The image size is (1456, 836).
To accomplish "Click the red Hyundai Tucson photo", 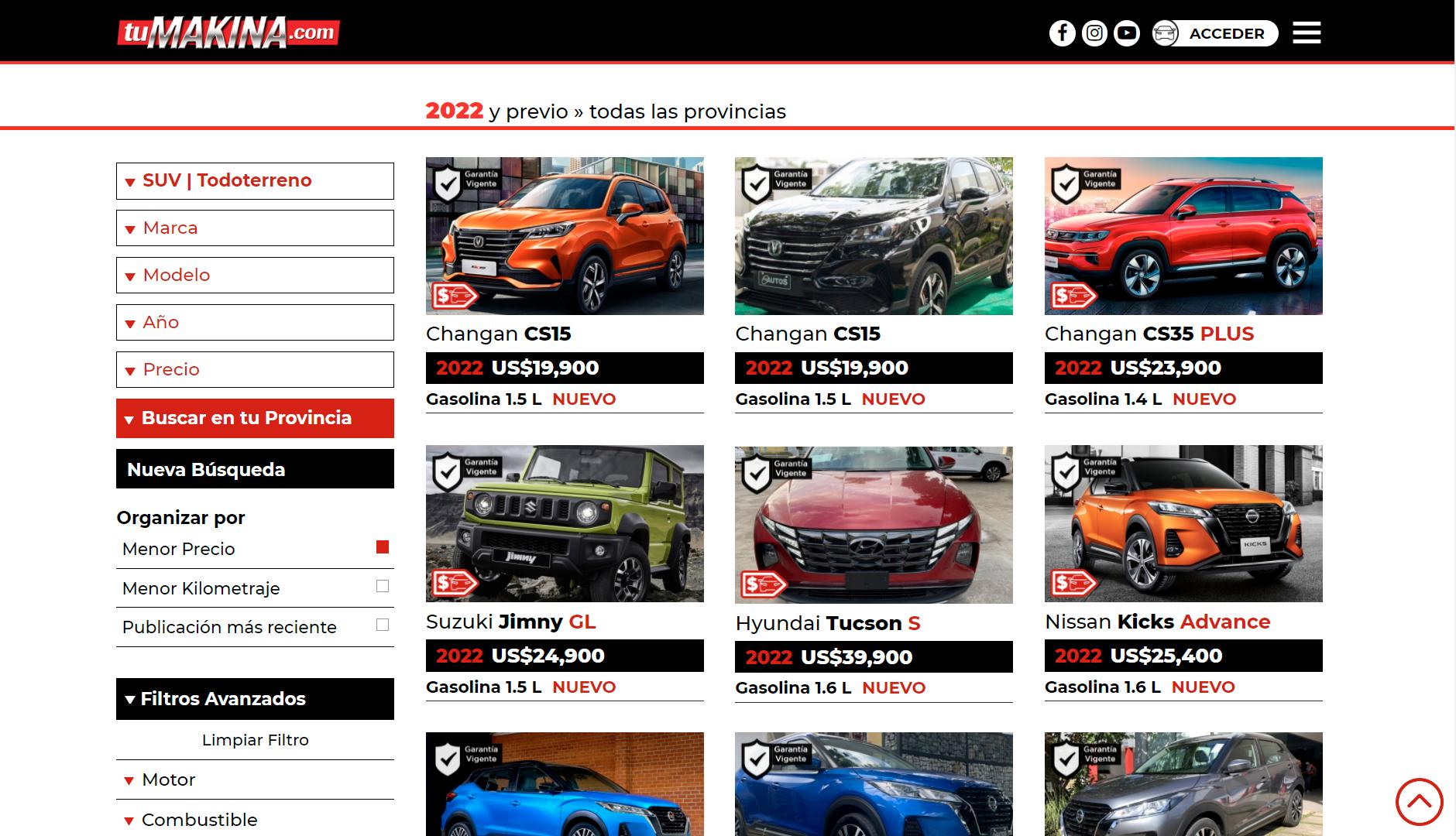I will pyautogui.click(x=874, y=525).
